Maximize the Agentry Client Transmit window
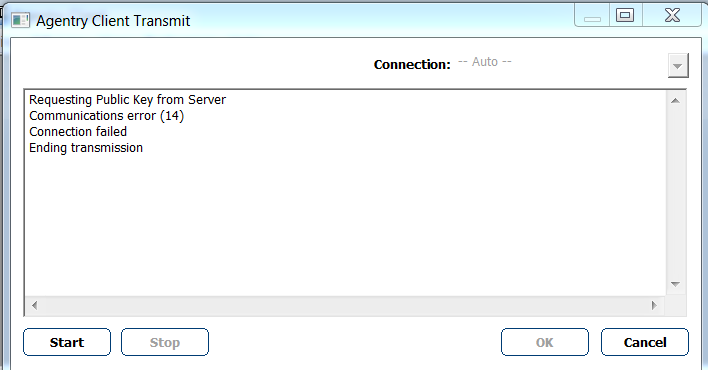Image resolution: width=708 pixels, height=370 pixels. (x=625, y=16)
